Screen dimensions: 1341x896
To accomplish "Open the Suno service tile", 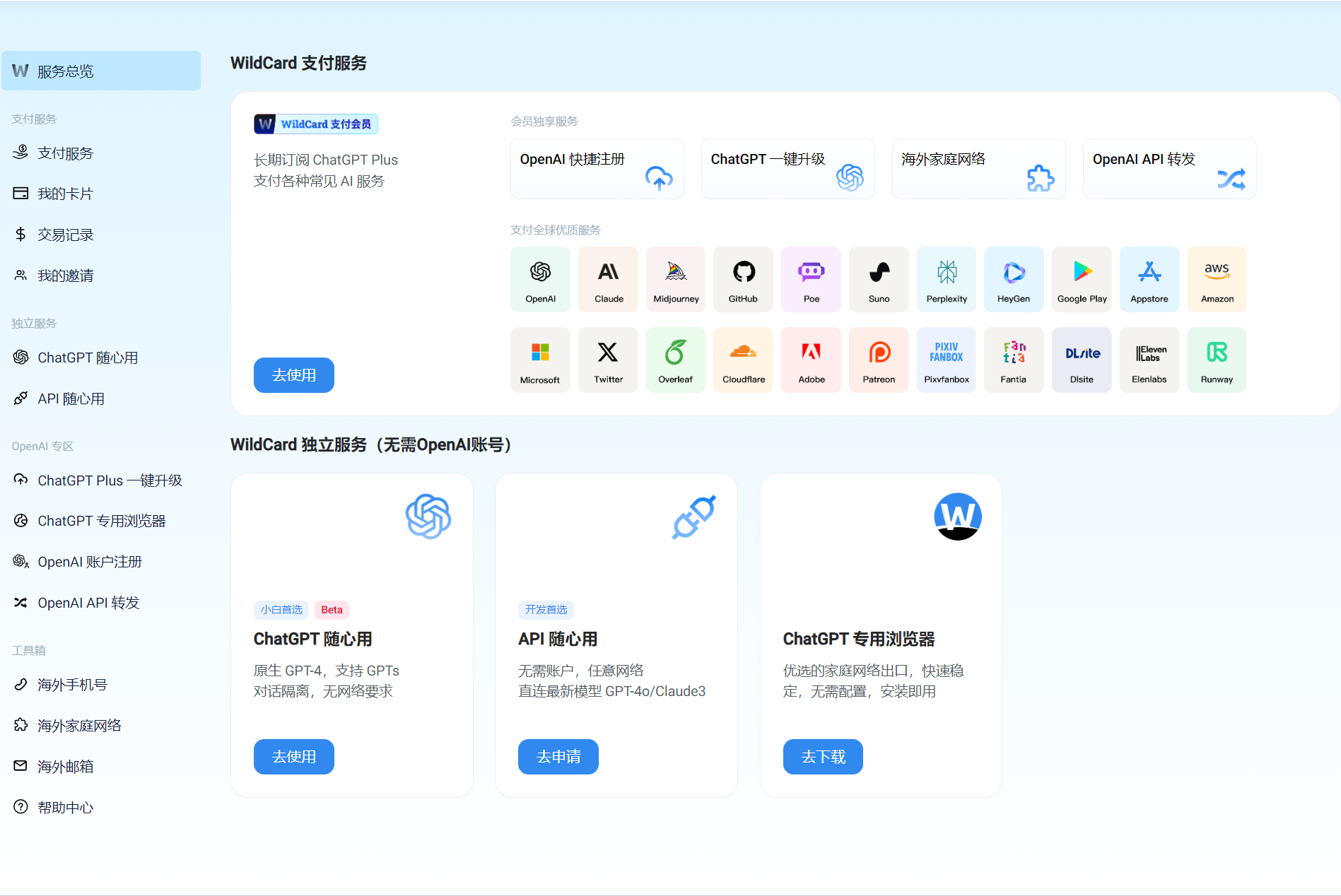I will (x=879, y=279).
